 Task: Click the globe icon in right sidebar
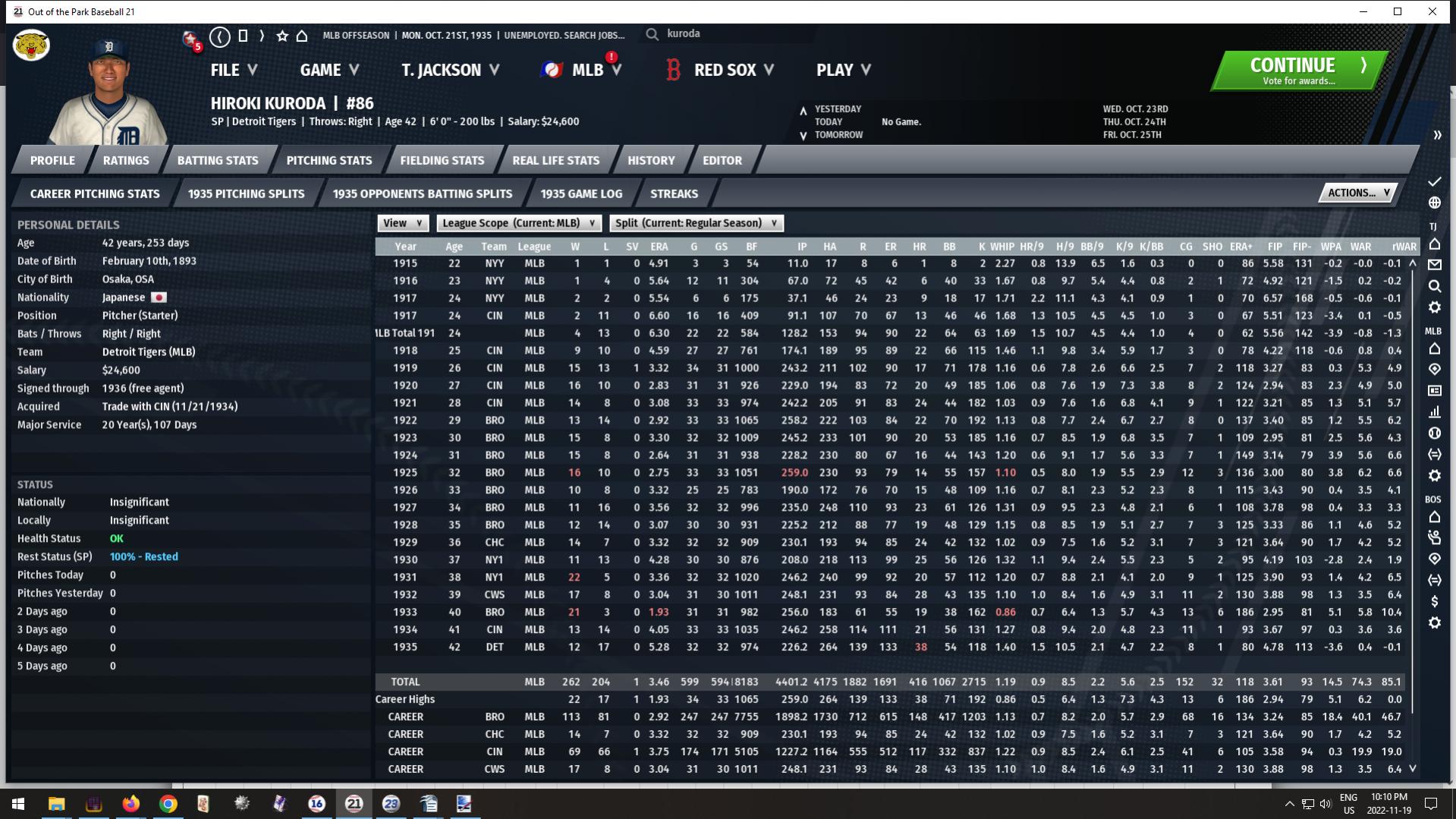pos(1434,203)
